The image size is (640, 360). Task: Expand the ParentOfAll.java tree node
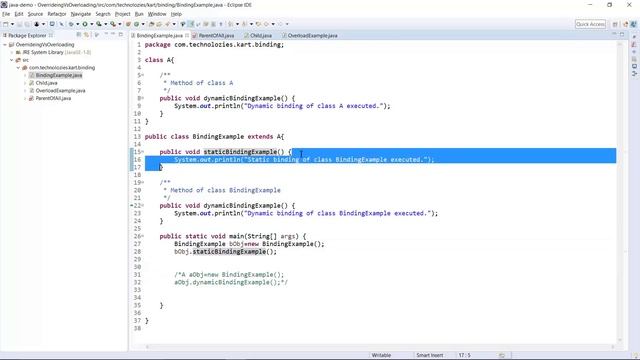click(x=25, y=98)
